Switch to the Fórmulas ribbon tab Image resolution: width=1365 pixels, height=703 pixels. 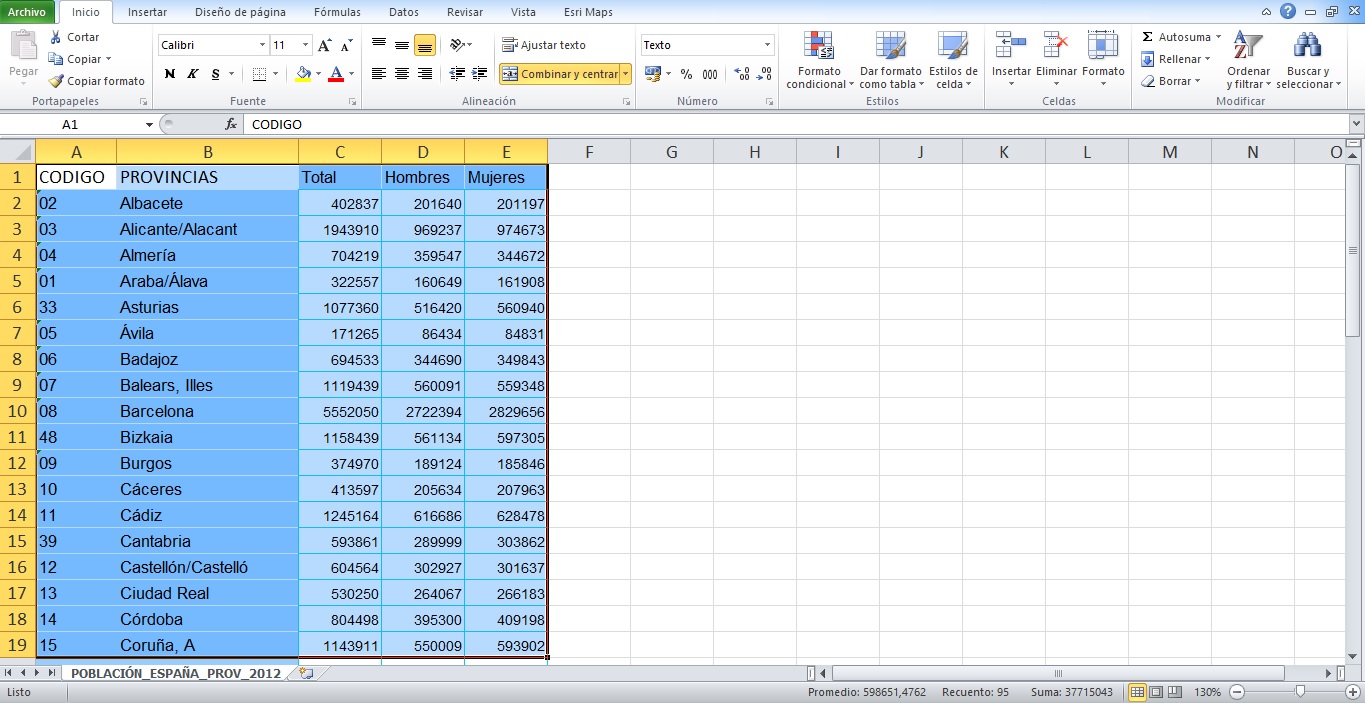pos(336,13)
